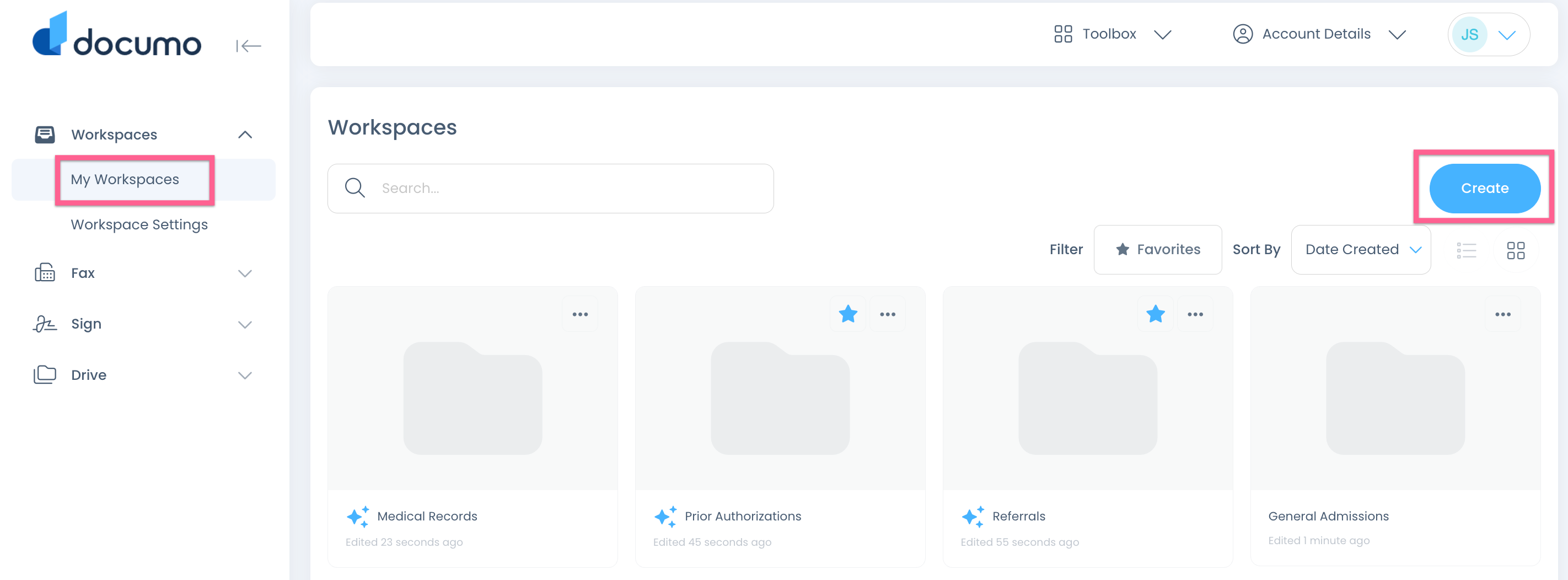Expand the Fax section in sidebar
Viewport: 1568px width, 580px height.
pyautogui.click(x=143, y=273)
